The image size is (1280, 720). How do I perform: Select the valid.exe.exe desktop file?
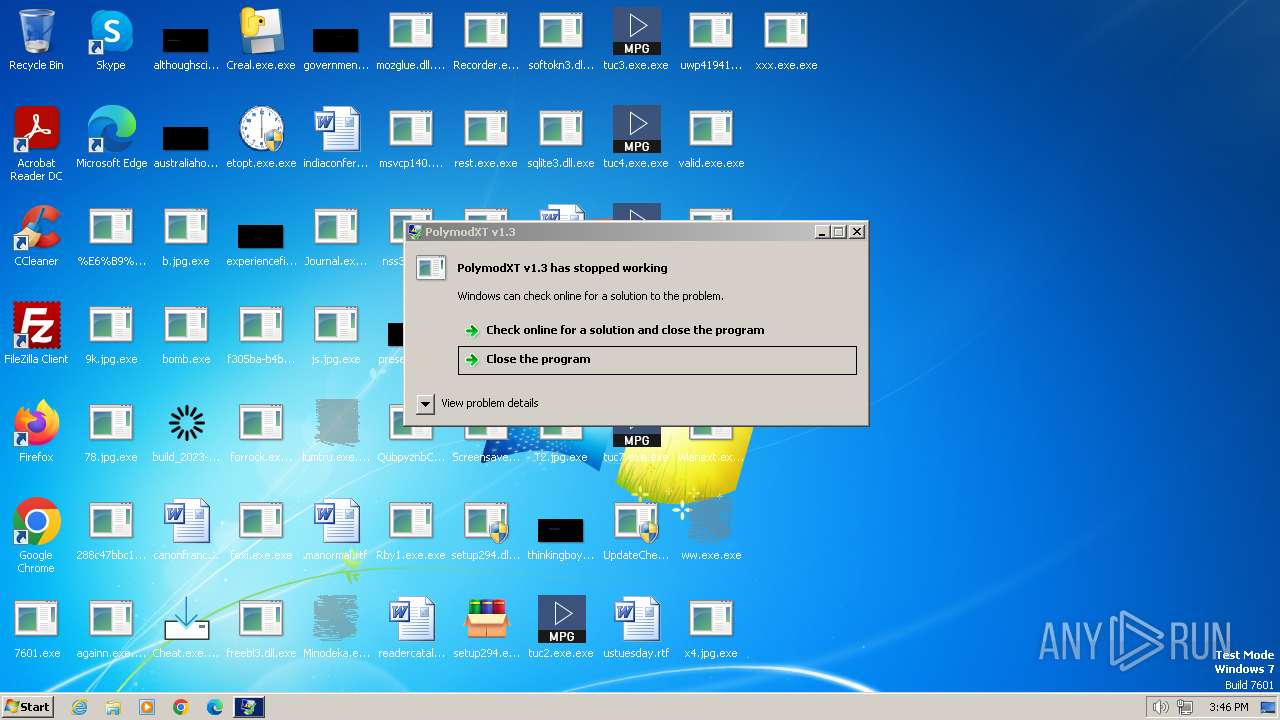point(711,138)
